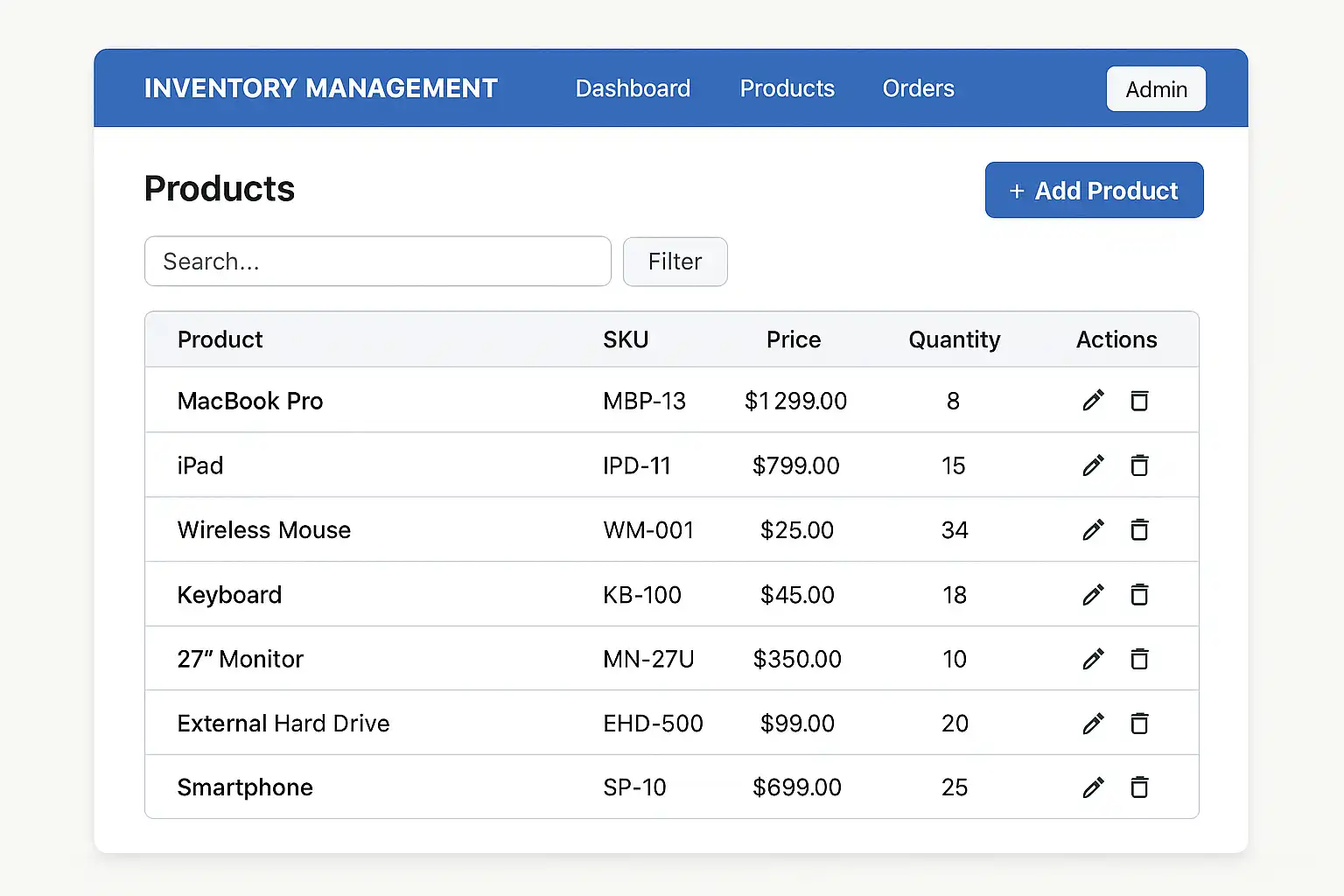Delete the External Hard Drive product
This screenshot has width=1344, height=896.
1139,724
